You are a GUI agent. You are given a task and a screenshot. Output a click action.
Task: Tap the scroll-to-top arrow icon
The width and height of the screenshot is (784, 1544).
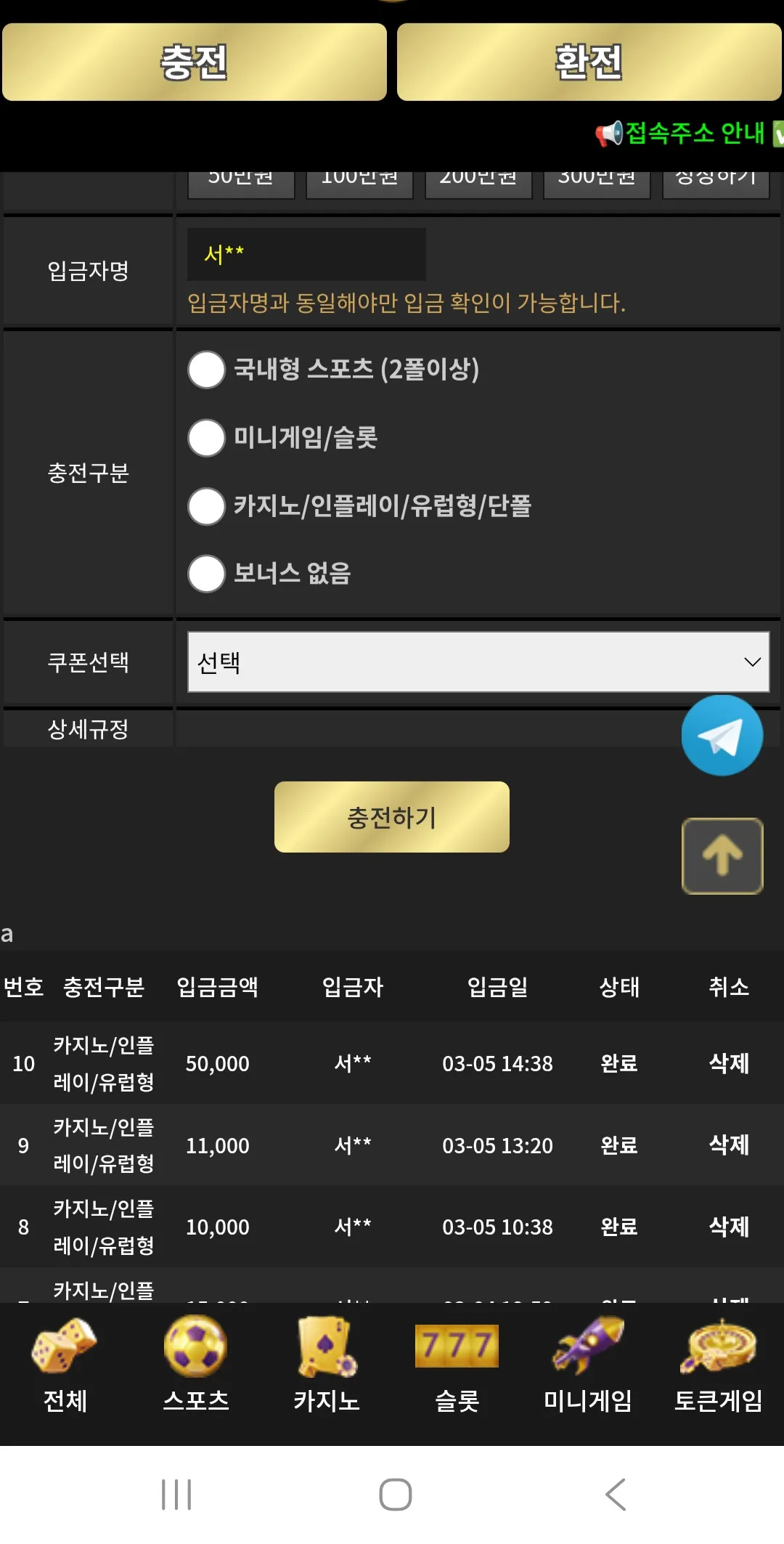click(722, 856)
